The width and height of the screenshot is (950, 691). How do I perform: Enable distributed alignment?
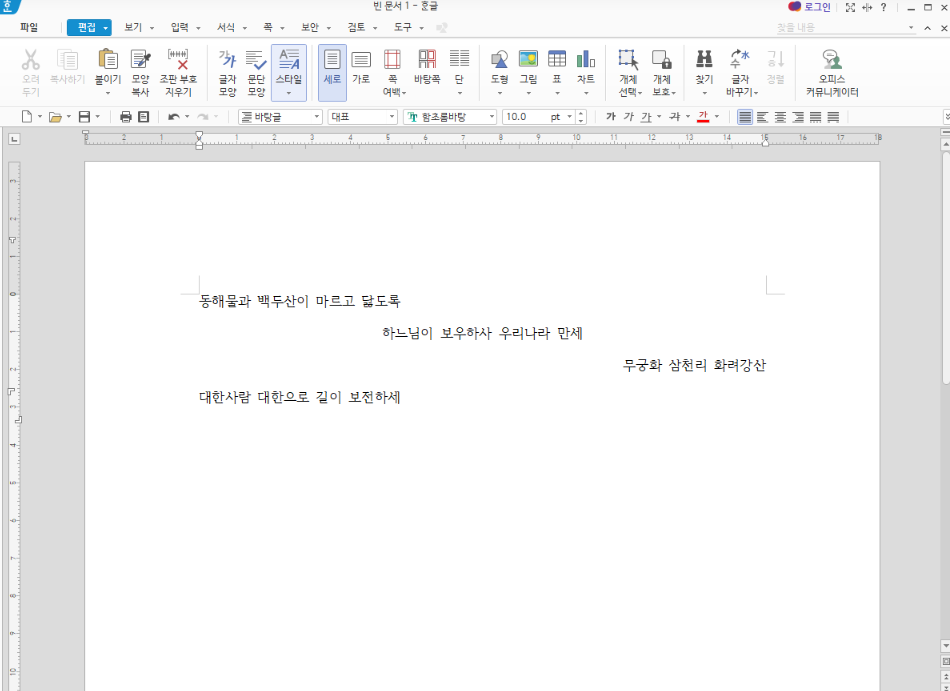tap(815, 117)
